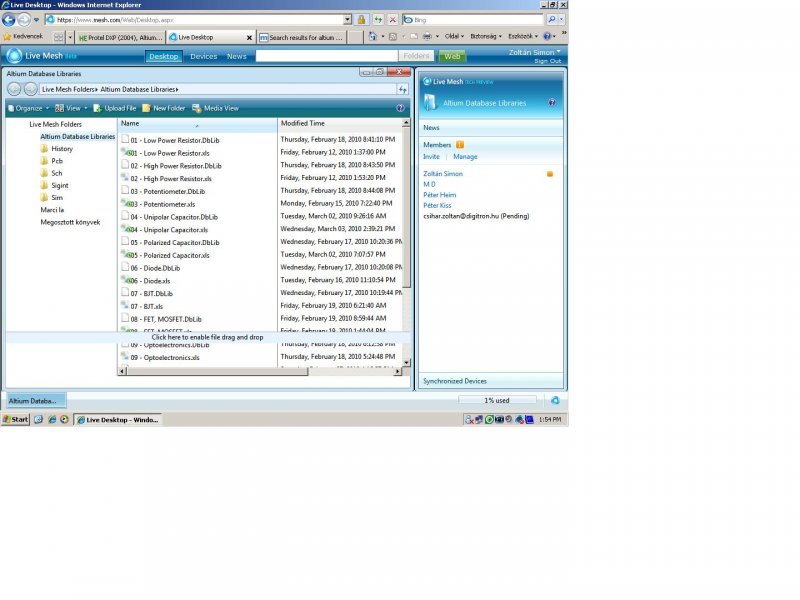Open Zoltán Simon account dropdown
The height and width of the screenshot is (600, 800).
534,52
